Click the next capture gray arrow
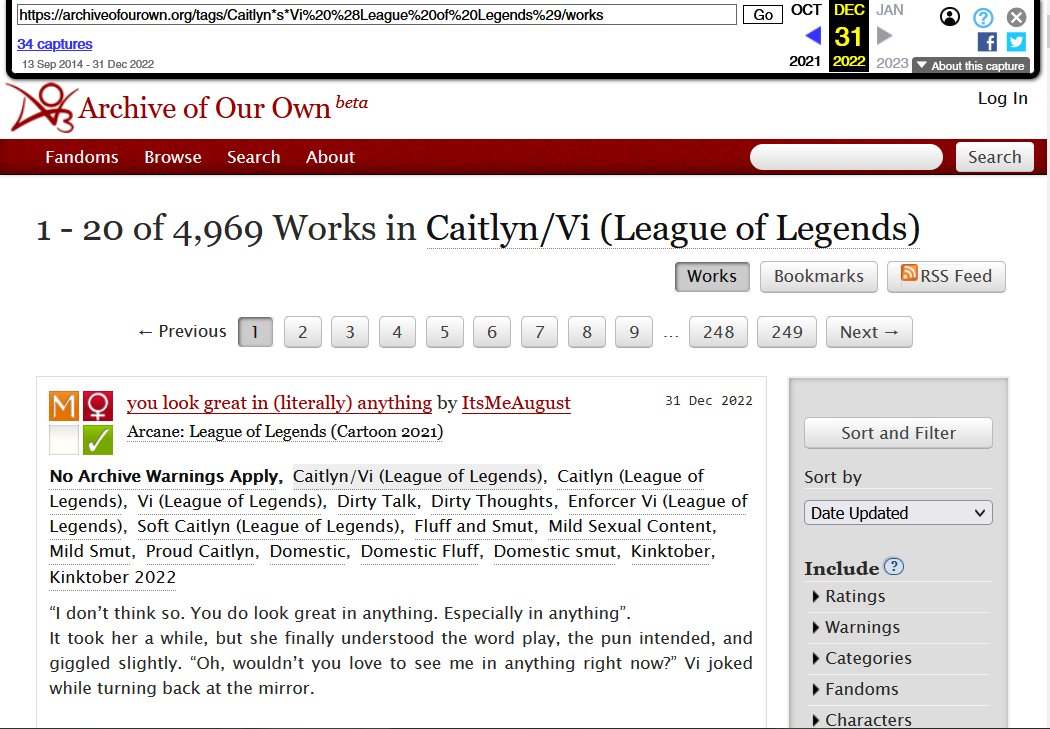This screenshot has width=1050, height=729. click(x=885, y=35)
